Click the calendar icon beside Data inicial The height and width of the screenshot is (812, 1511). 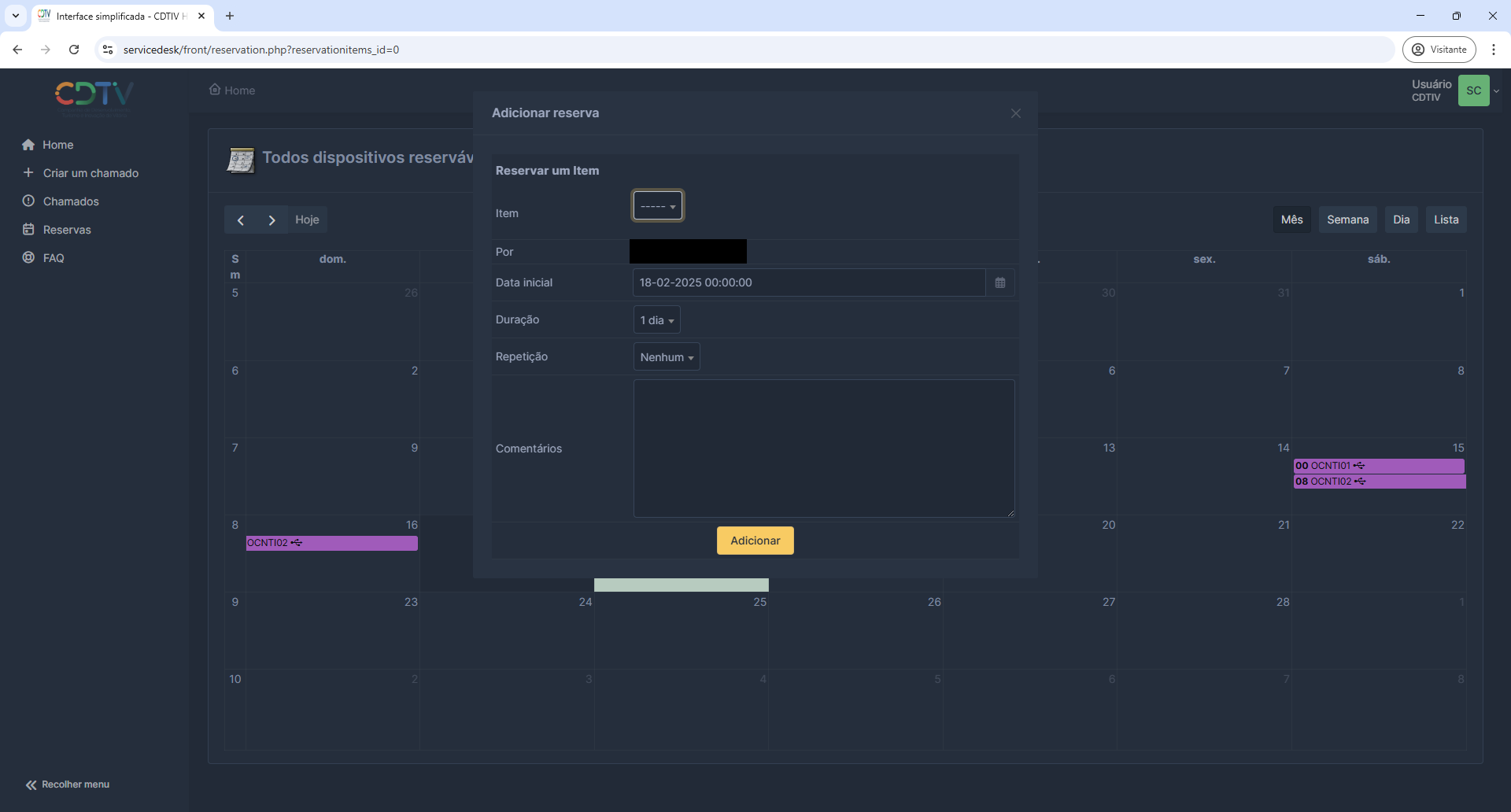pyautogui.click(x=999, y=283)
